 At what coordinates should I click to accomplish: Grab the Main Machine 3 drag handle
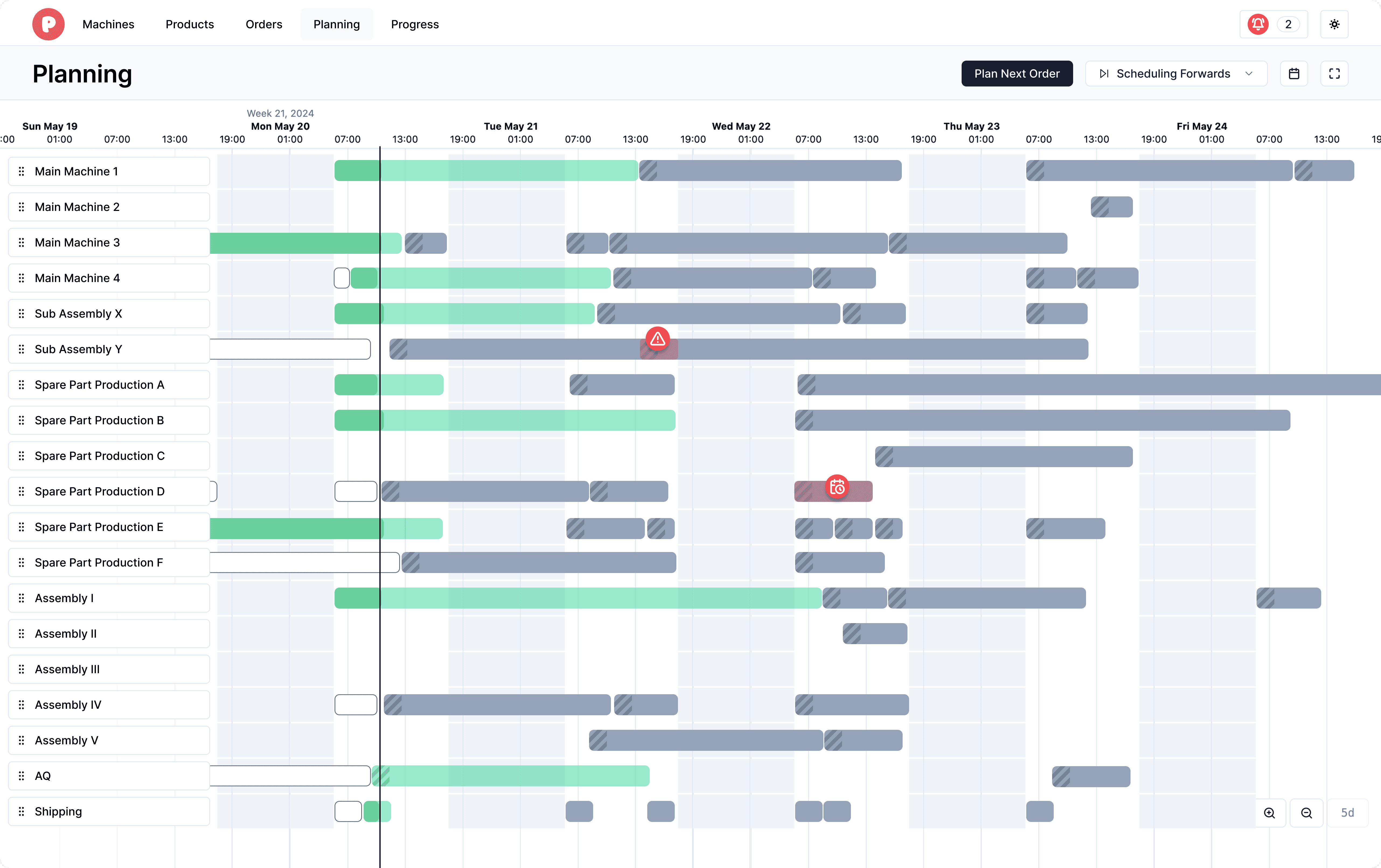tap(22, 243)
